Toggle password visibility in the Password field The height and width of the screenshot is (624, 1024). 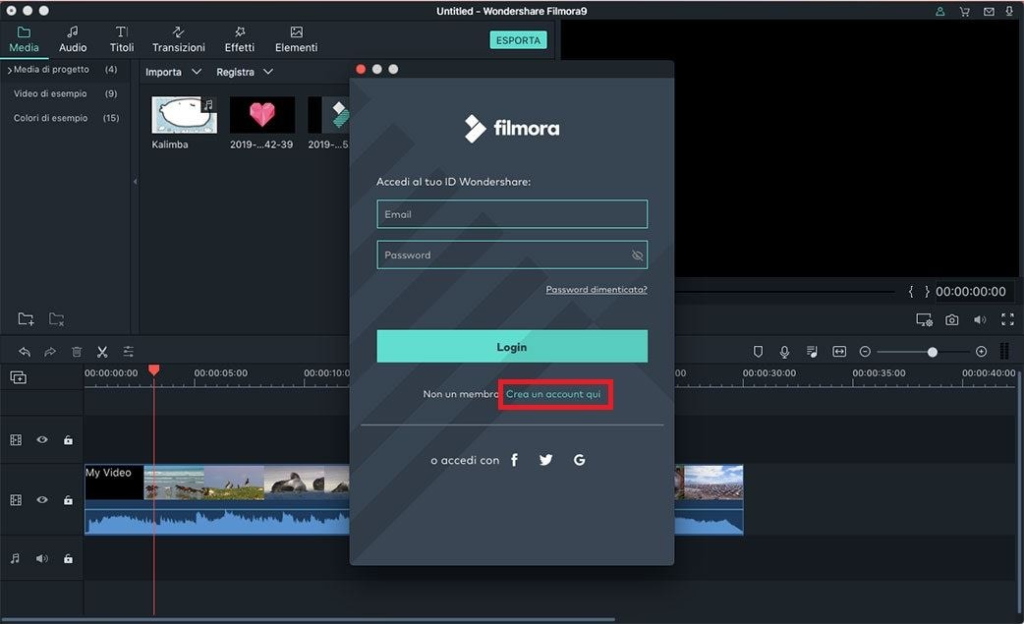pyautogui.click(x=636, y=255)
